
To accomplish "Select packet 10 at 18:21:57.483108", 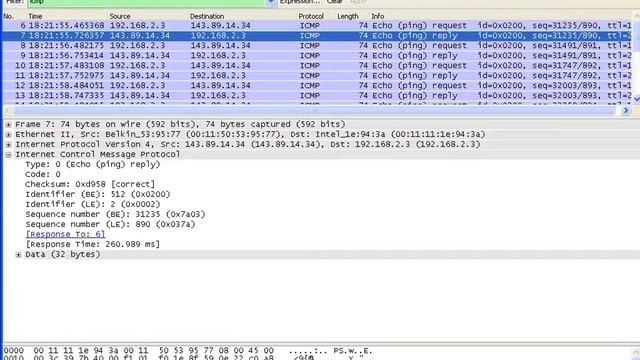I will click(x=318, y=65).
